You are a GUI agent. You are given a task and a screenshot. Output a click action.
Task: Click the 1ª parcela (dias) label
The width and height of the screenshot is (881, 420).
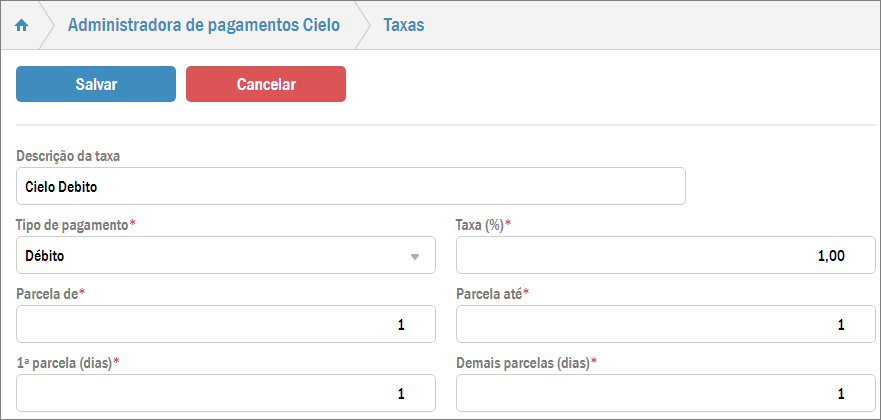[65, 362]
